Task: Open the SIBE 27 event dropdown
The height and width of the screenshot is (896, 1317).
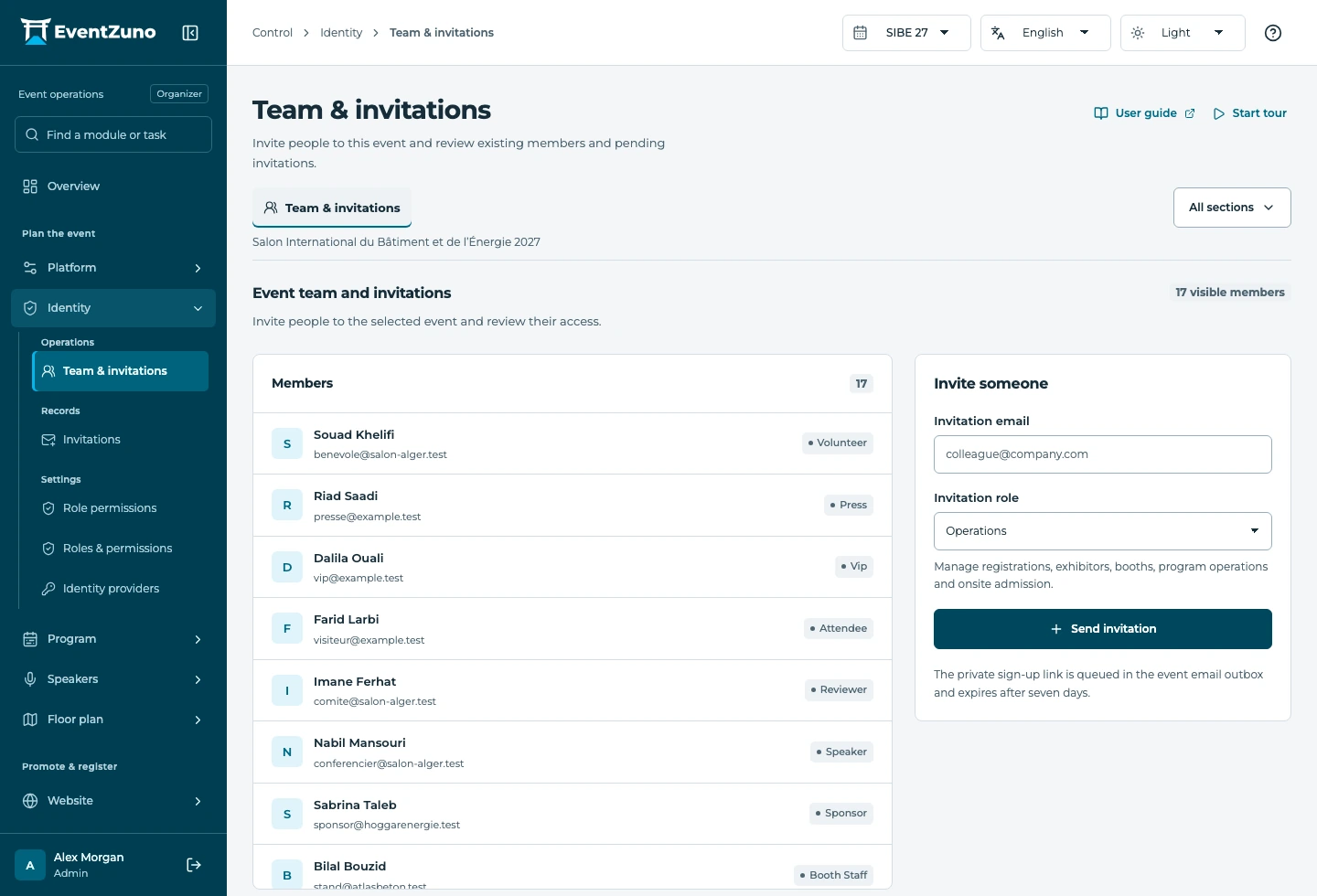Action: click(x=906, y=33)
